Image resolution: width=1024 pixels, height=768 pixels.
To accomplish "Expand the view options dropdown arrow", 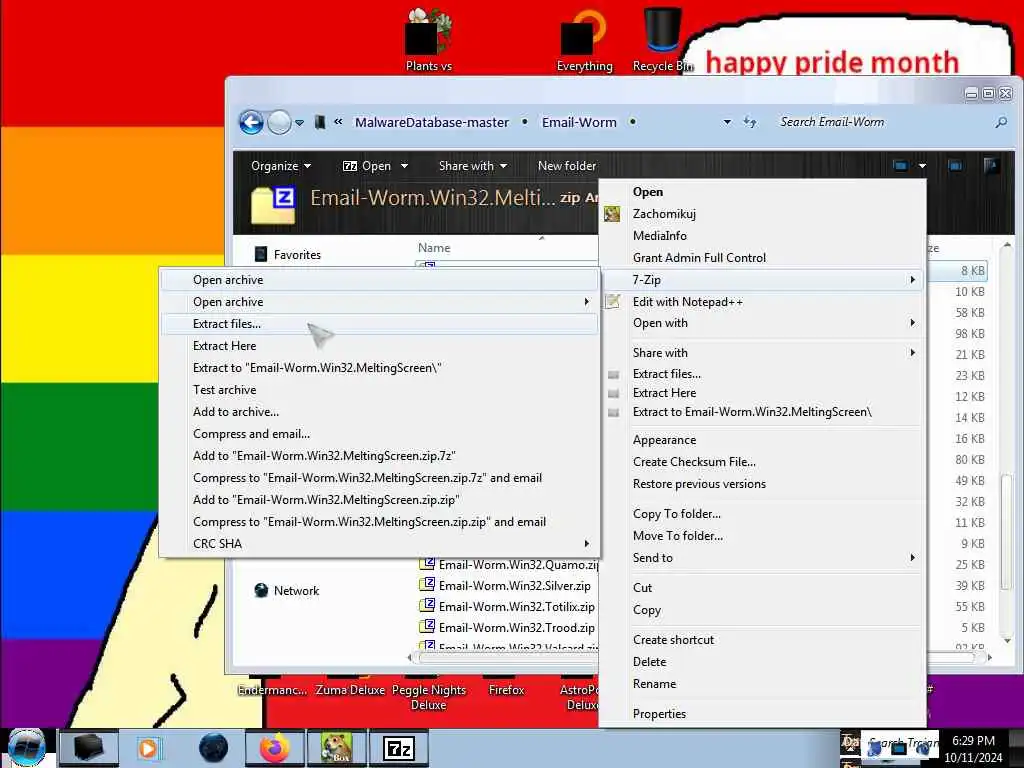I will pos(922,166).
